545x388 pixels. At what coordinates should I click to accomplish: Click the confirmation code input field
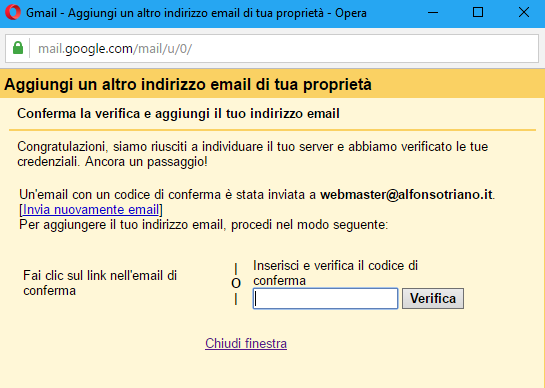(325, 298)
